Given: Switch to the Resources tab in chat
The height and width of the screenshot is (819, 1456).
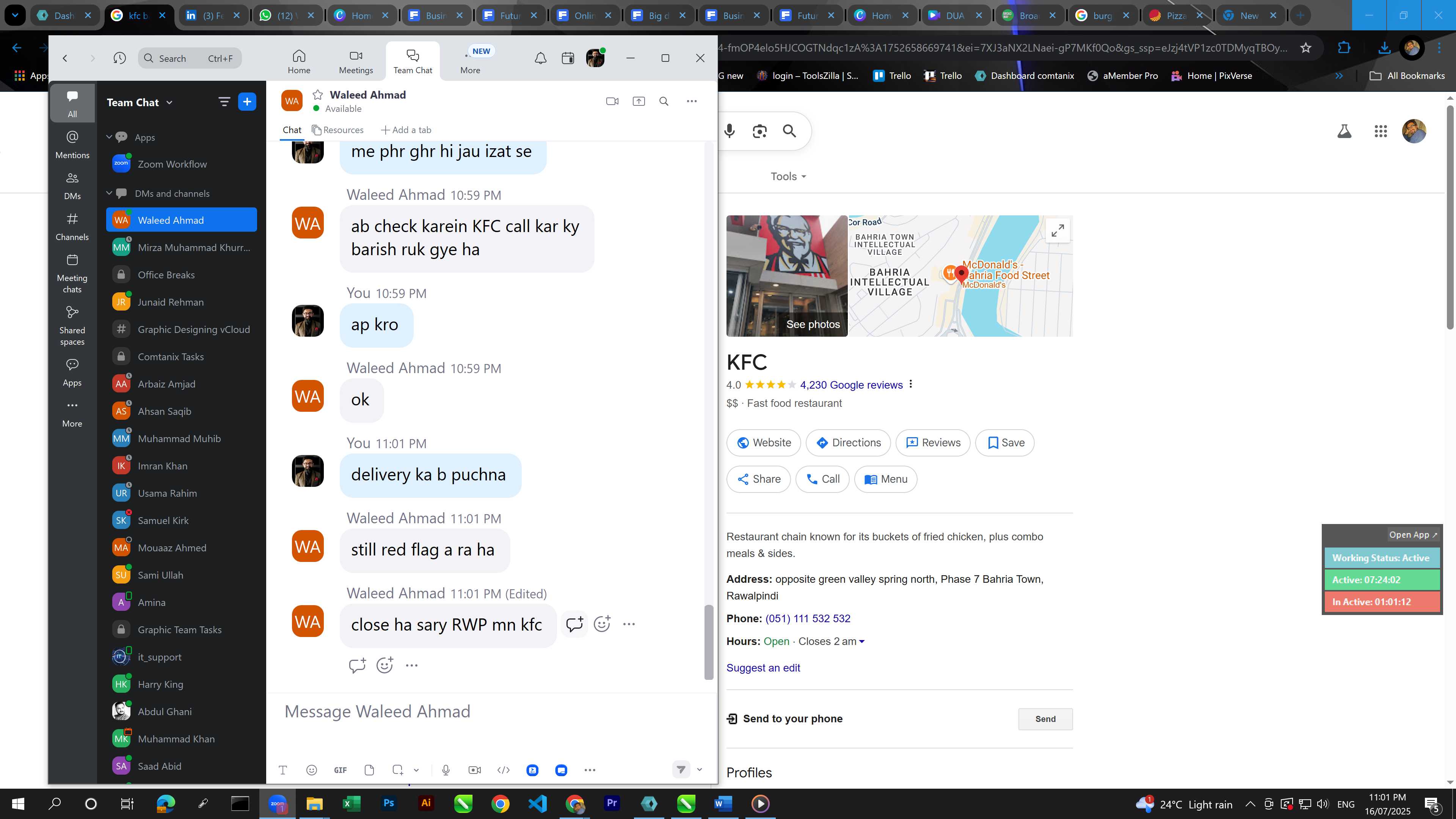Looking at the screenshot, I should (x=337, y=130).
